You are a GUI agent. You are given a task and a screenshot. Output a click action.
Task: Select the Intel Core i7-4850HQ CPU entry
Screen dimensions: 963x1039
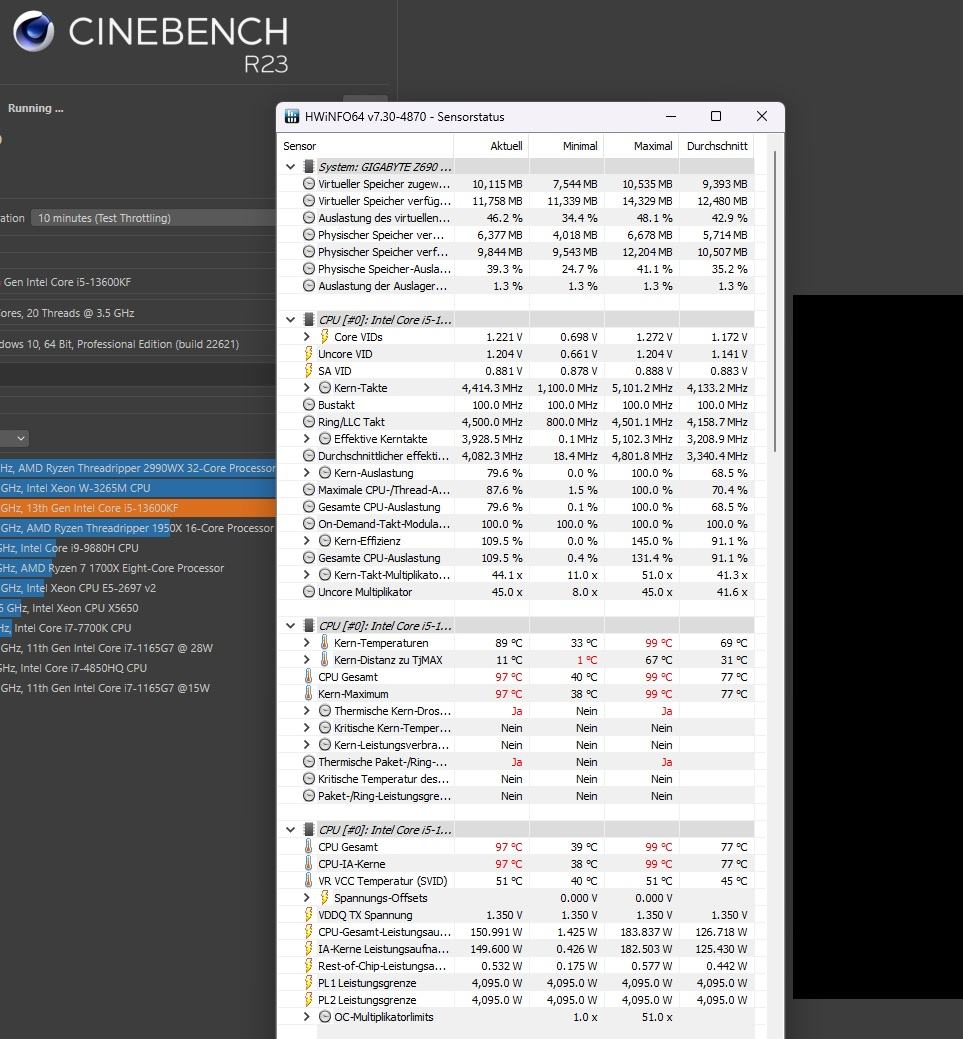(138, 669)
